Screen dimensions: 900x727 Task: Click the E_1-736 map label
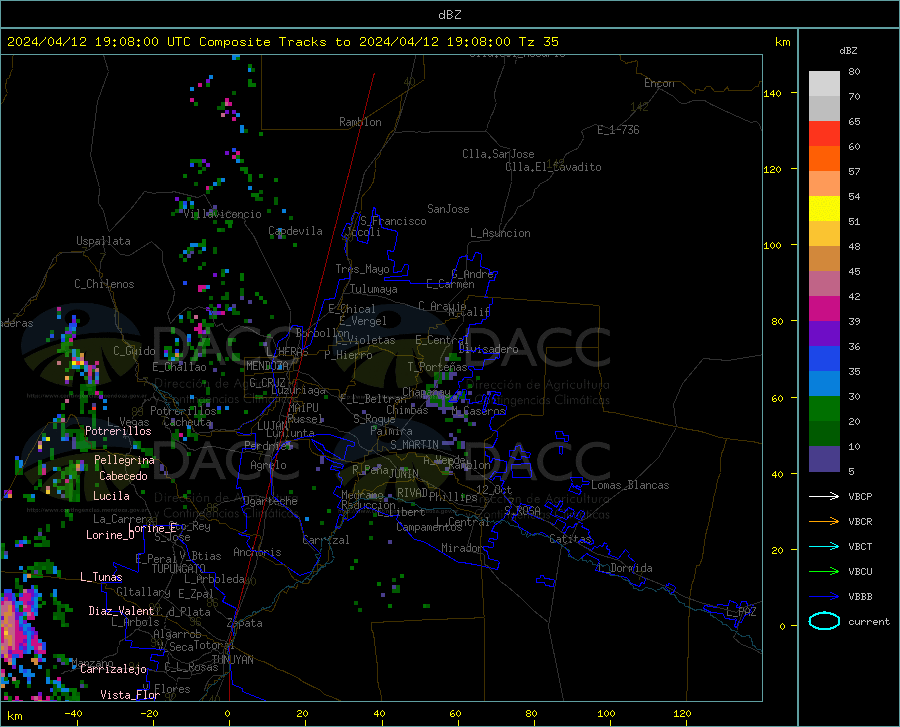(618, 130)
